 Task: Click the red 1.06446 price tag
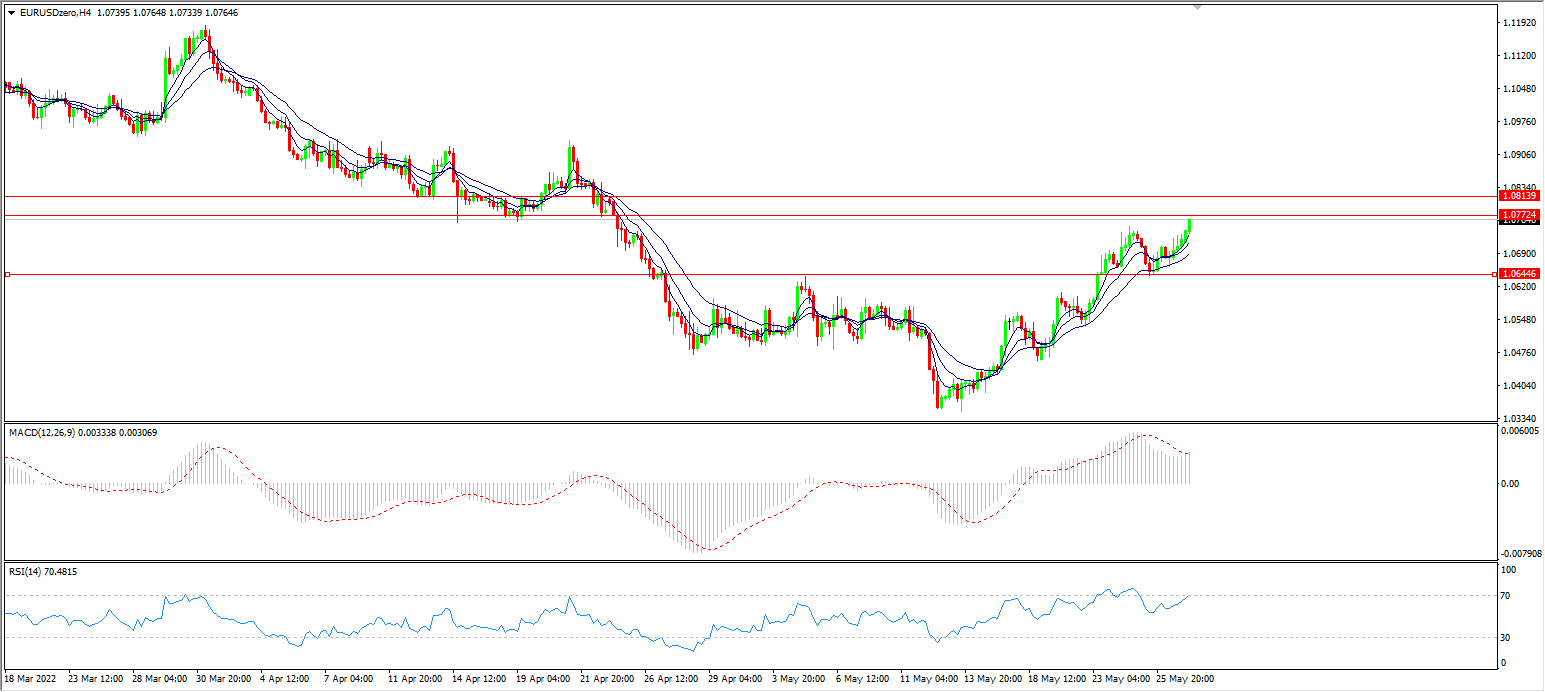[1519, 273]
